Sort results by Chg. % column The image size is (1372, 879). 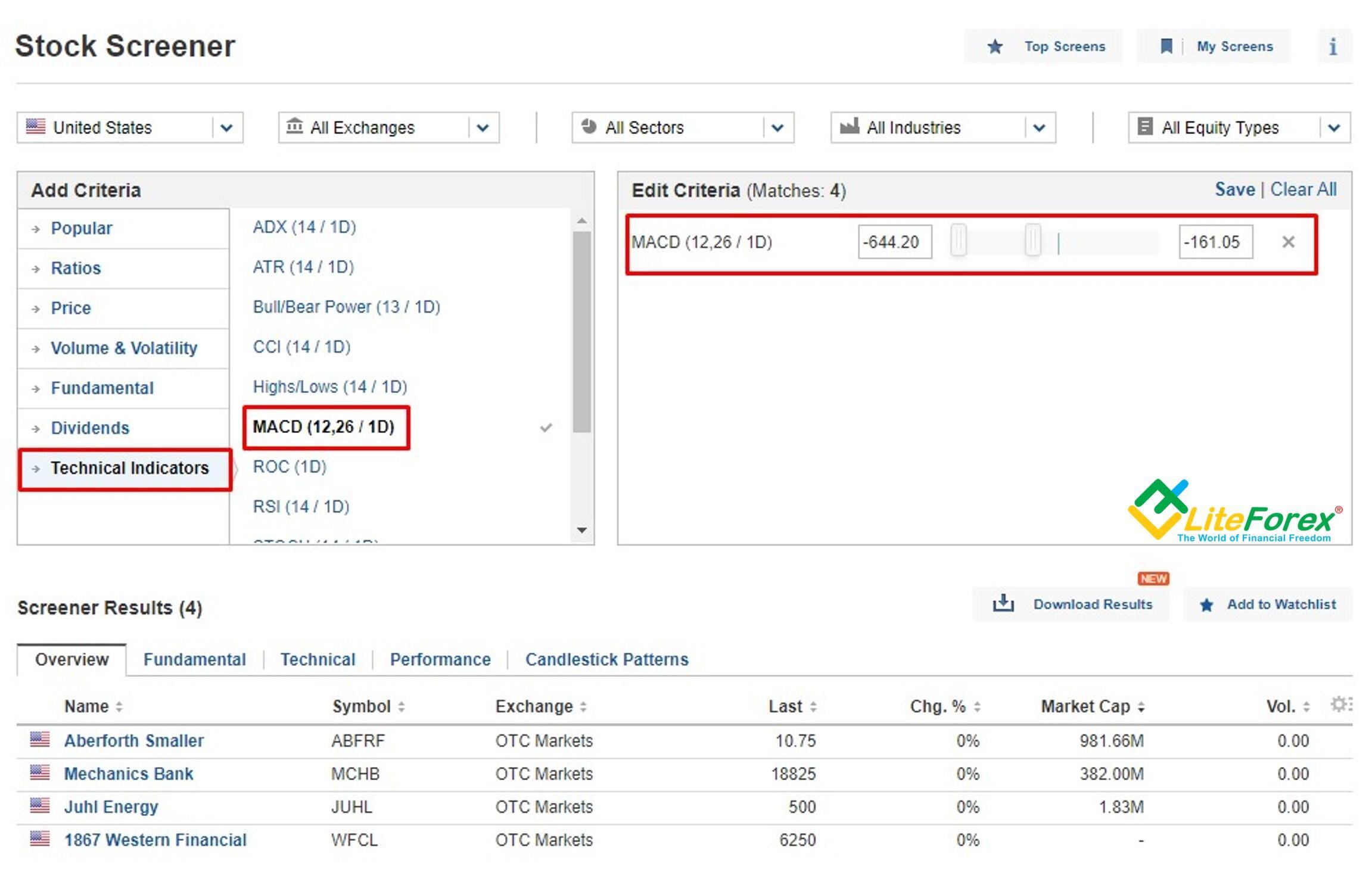(x=945, y=706)
